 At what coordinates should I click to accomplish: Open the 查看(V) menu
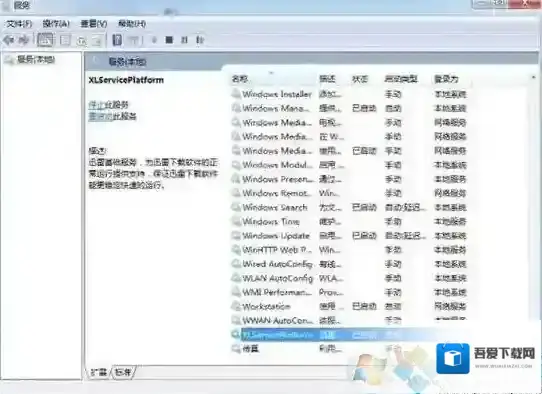click(94, 24)
